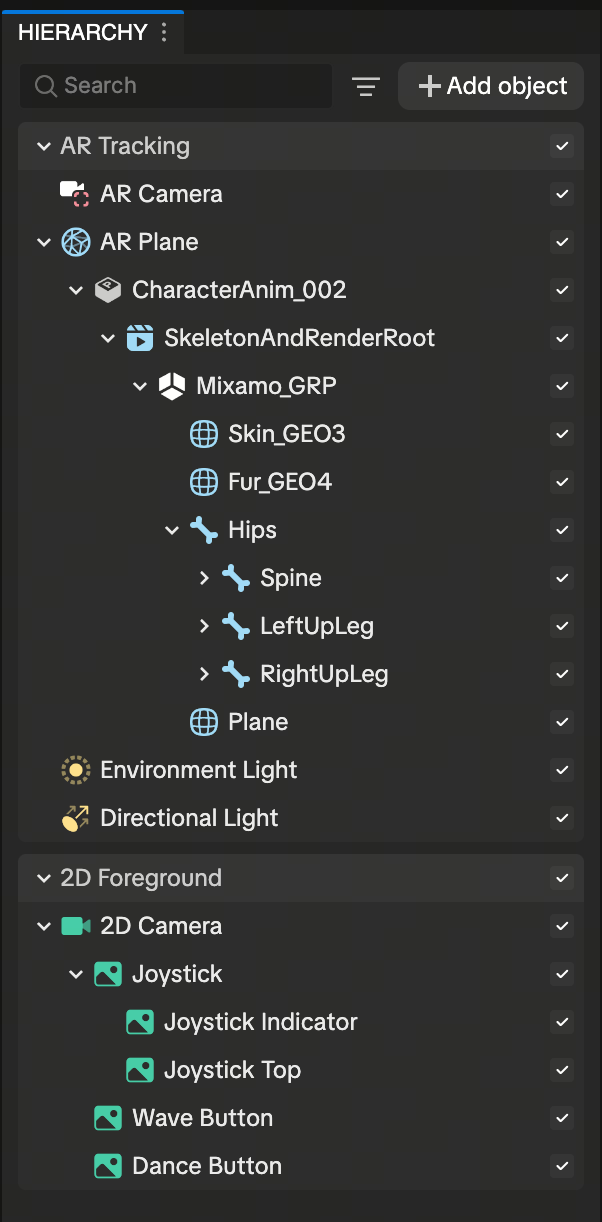Screen dimensions: 602x1222
Task: Open the HIERARCHY tab options menu
Action: point(165,32)
